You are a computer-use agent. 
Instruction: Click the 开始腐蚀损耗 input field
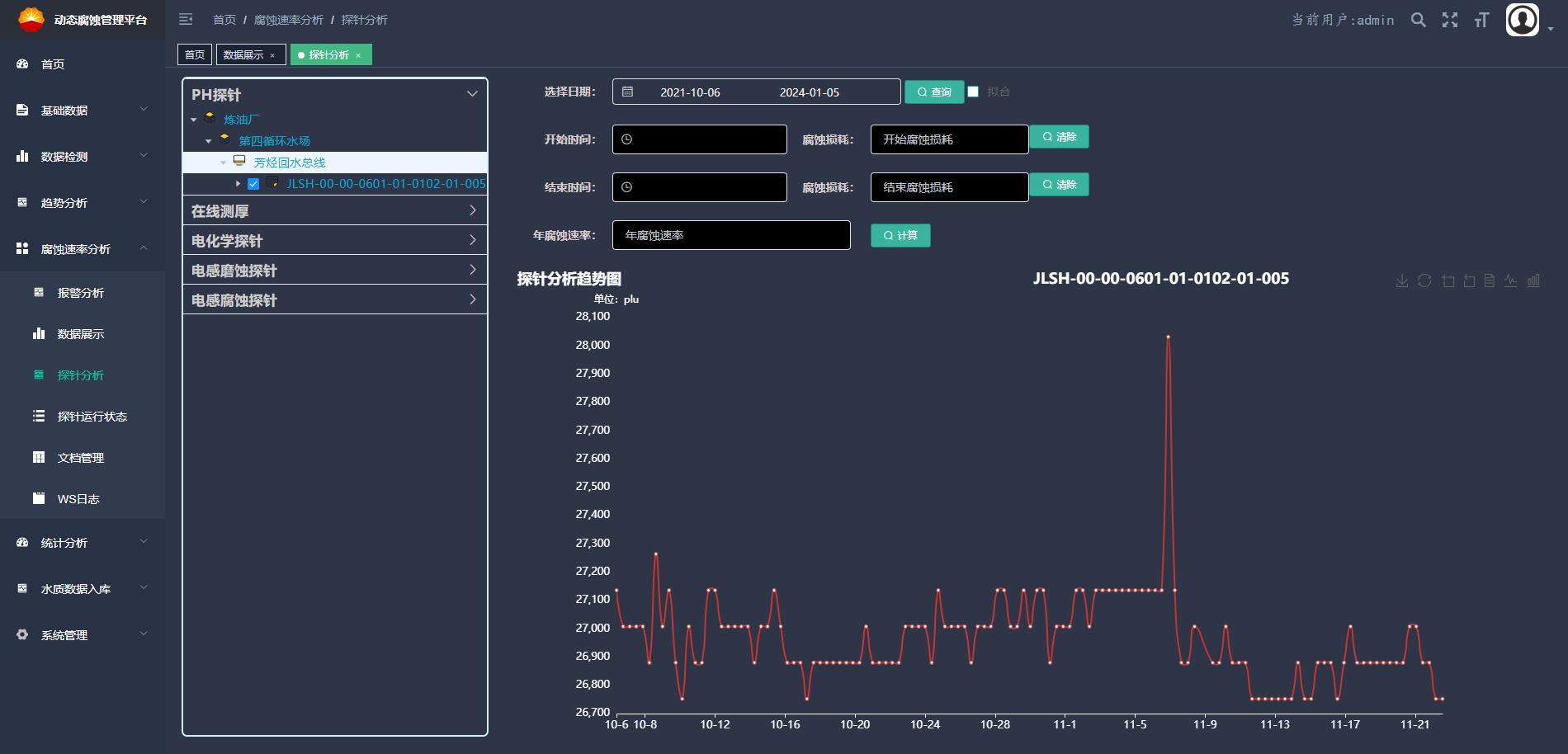[950, 139]
